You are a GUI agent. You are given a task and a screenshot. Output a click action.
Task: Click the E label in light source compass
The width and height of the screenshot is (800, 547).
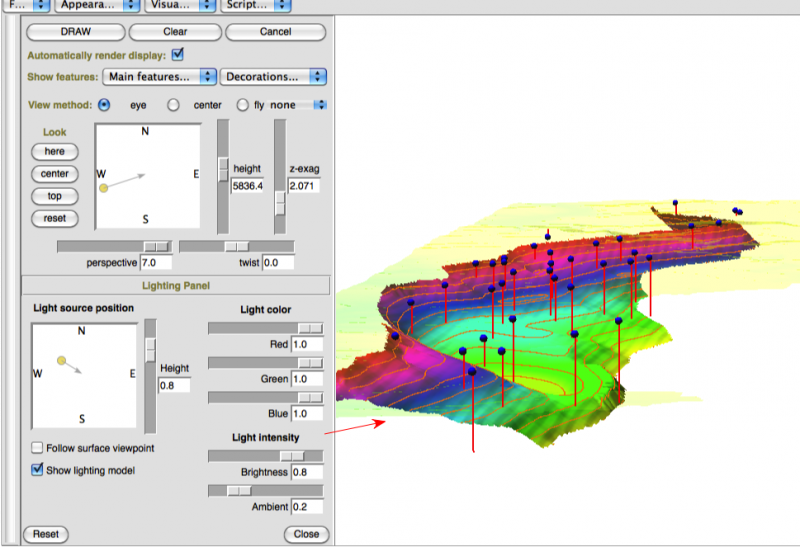click(x=132, y=373)
